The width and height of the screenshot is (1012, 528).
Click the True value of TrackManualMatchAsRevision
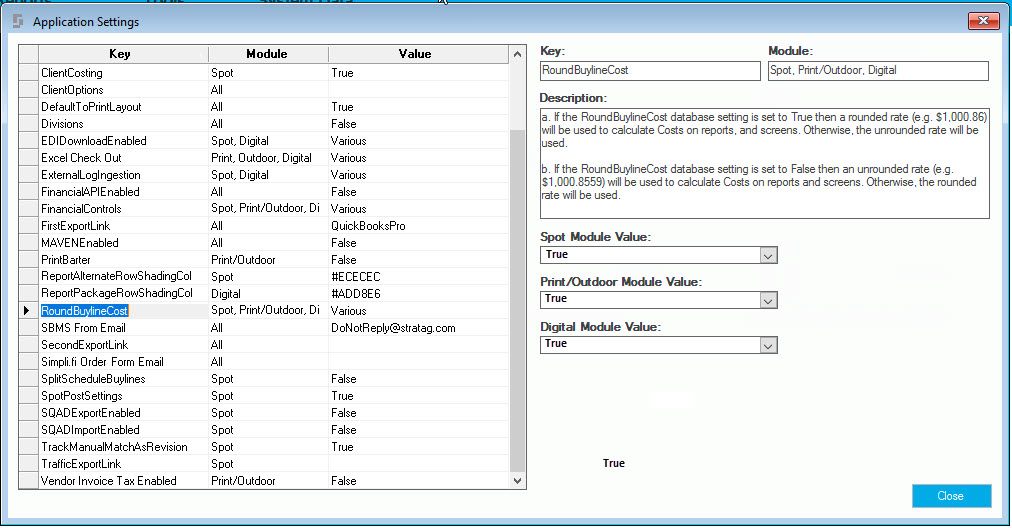(418, 447)
